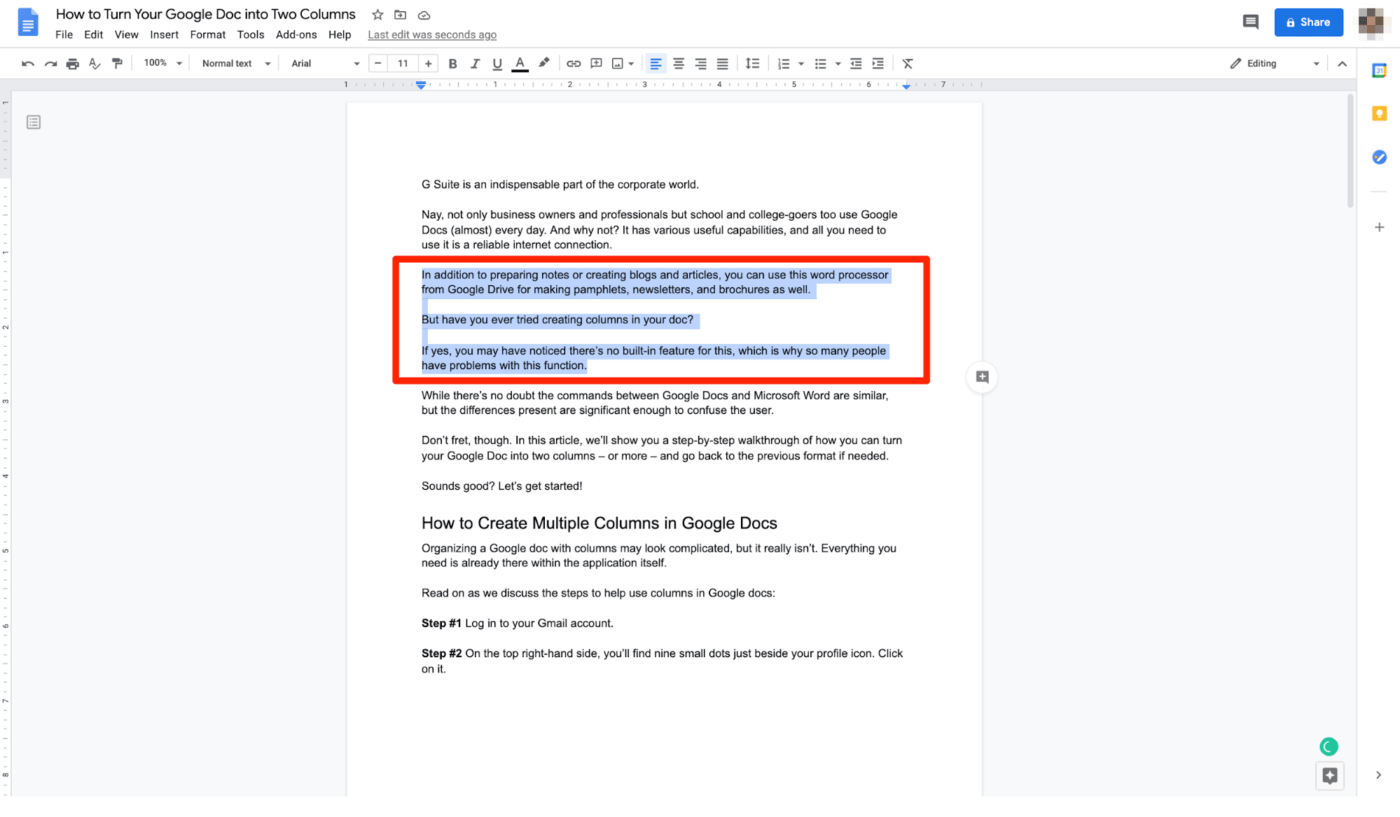Decrease indent icon

coord(856,63)
